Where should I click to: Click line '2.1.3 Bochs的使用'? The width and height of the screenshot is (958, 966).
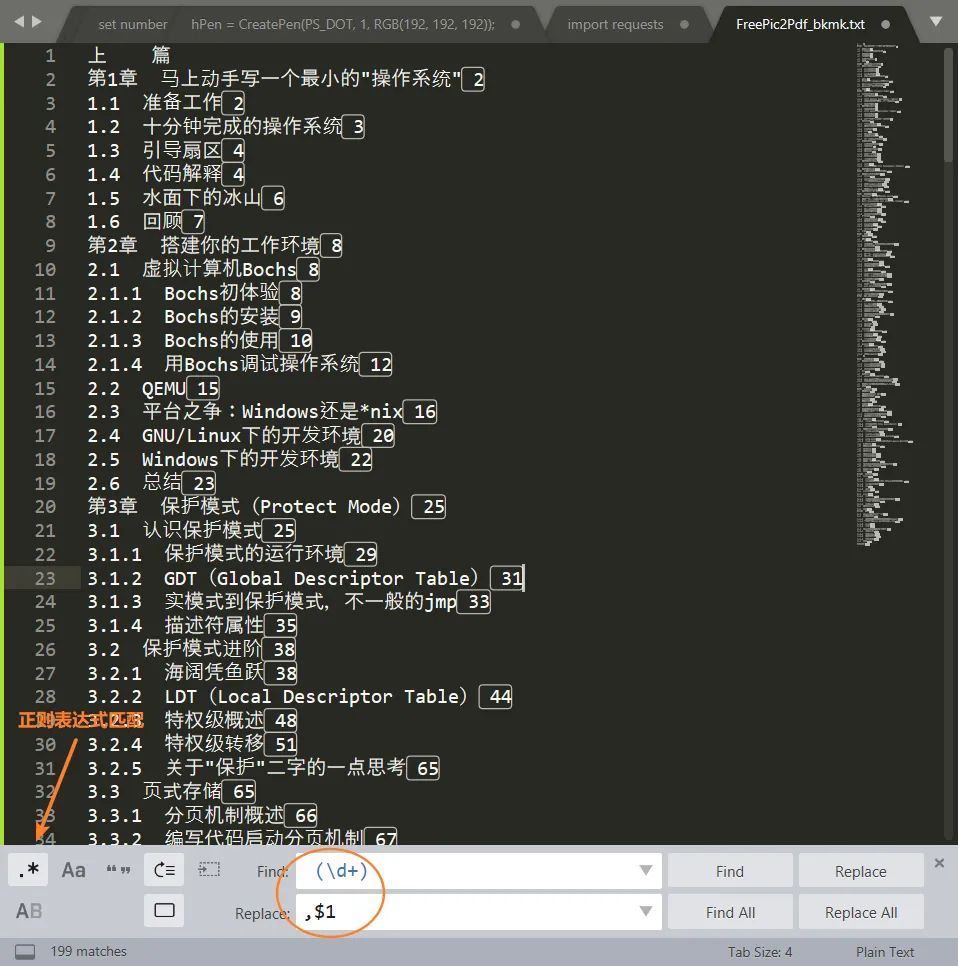pos(200,341)
